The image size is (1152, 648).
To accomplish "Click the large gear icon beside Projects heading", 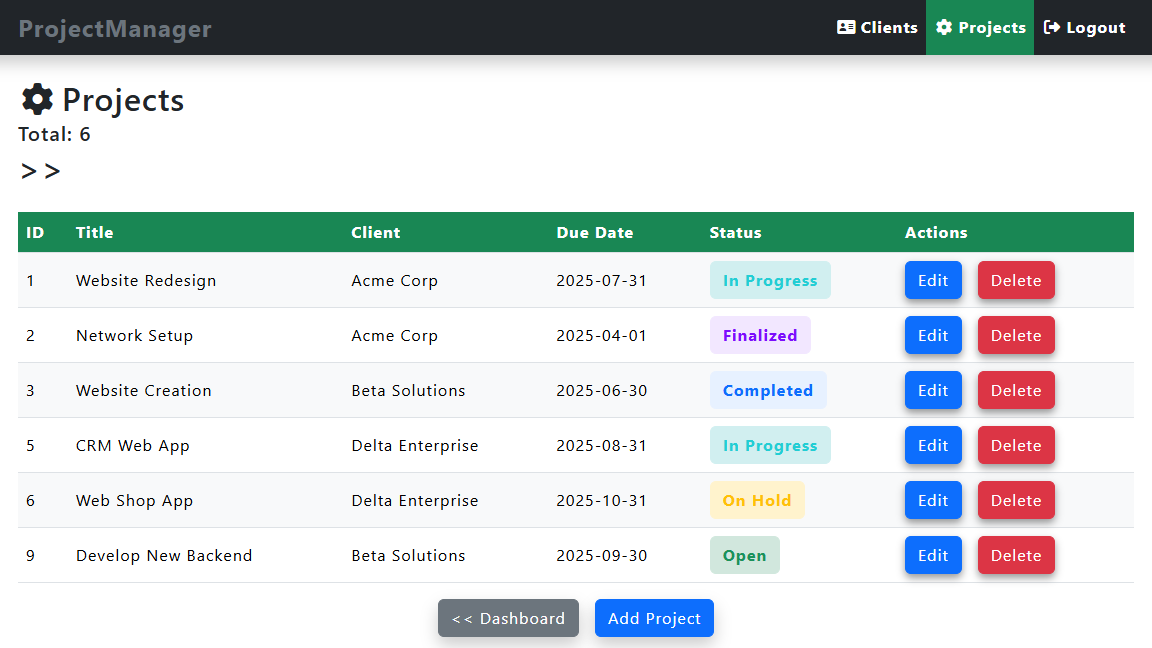I will pyautogui.click(x=37, y=99).
